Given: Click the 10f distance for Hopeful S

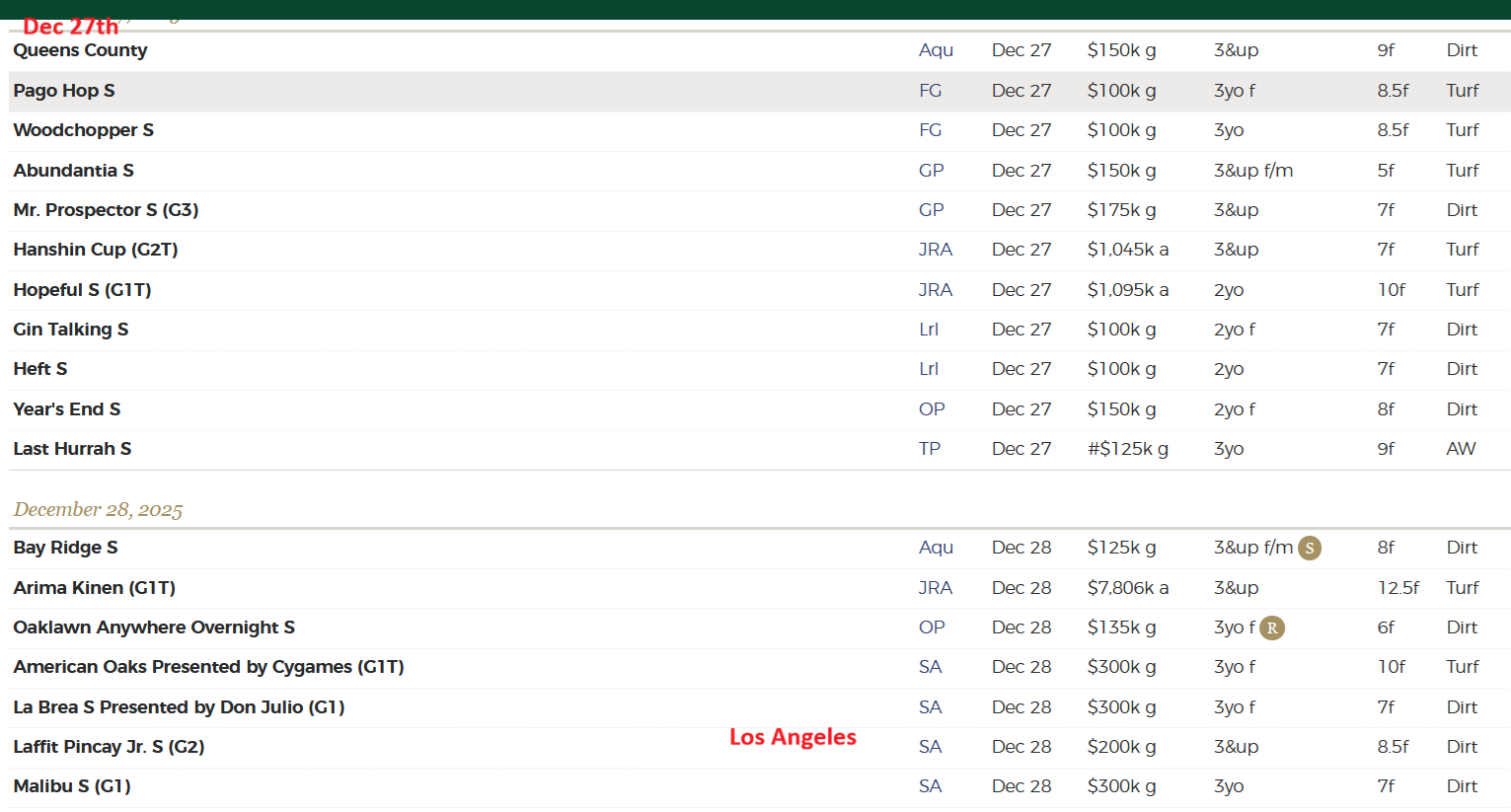Looking at the screenshot, I should point(1392,290).
